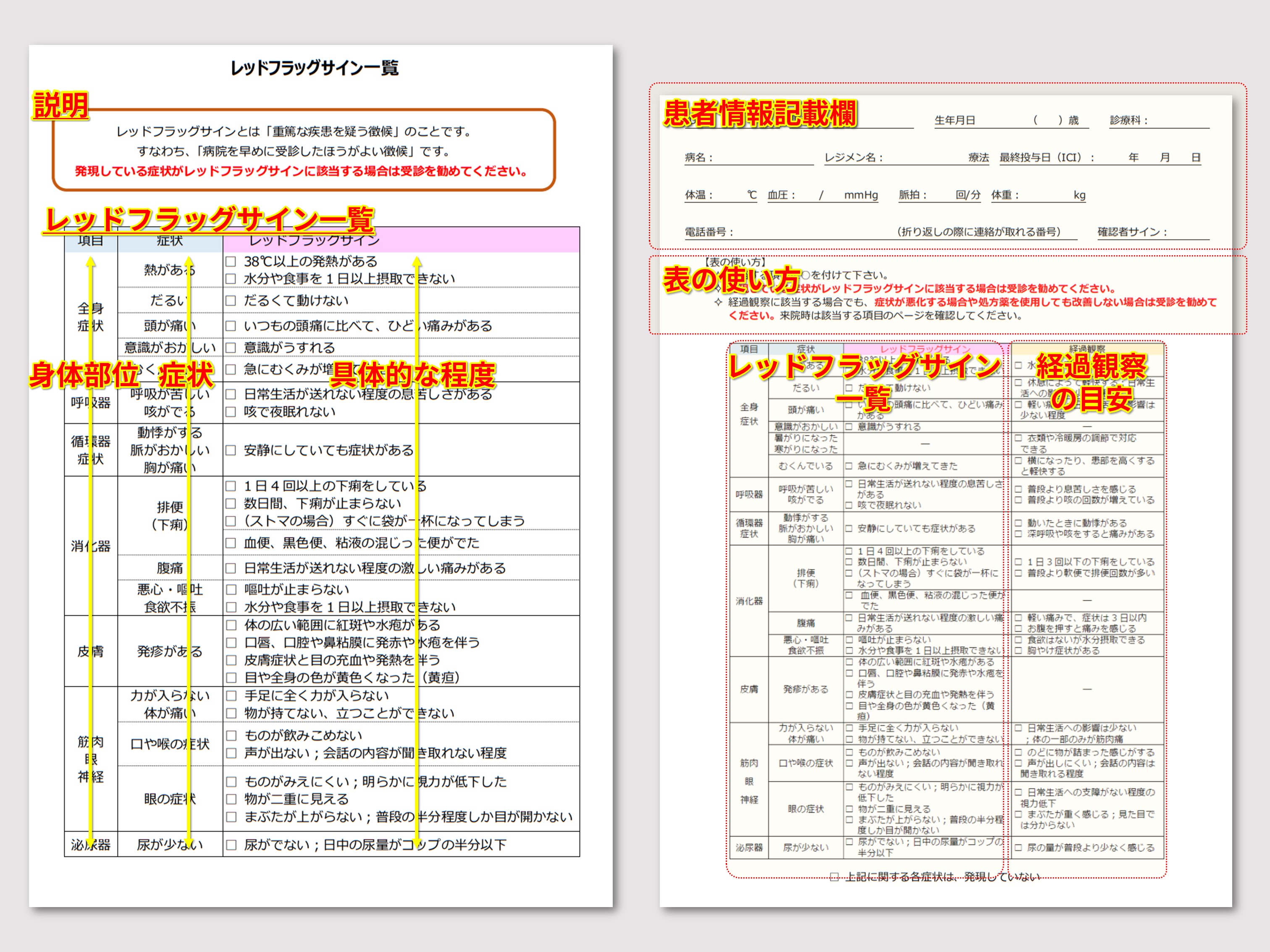The height and width of the screenshot is (952, 1270).
Task: Tick 尿がでない checkbox in left table
Action: [231, 845]
